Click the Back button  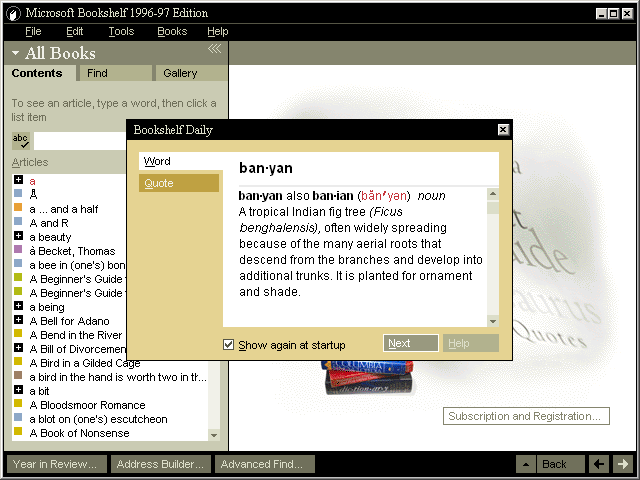(561, 464)
